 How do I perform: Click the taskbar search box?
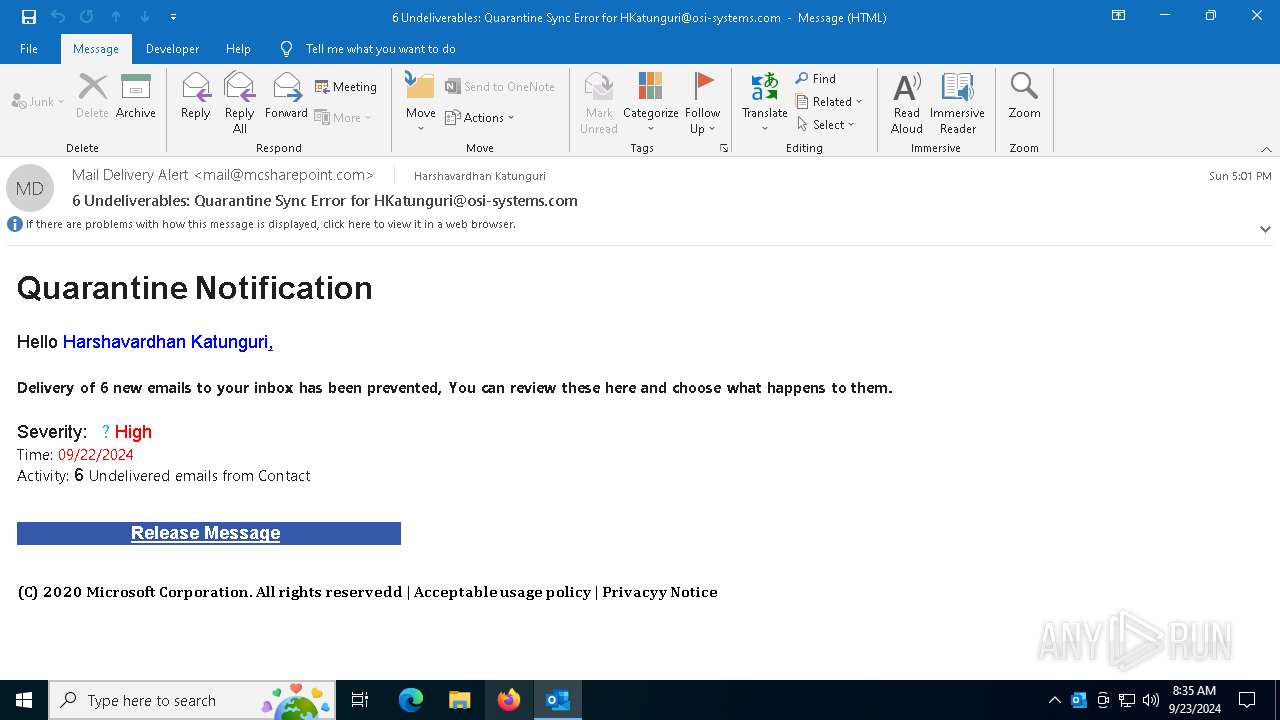(192, 700)
